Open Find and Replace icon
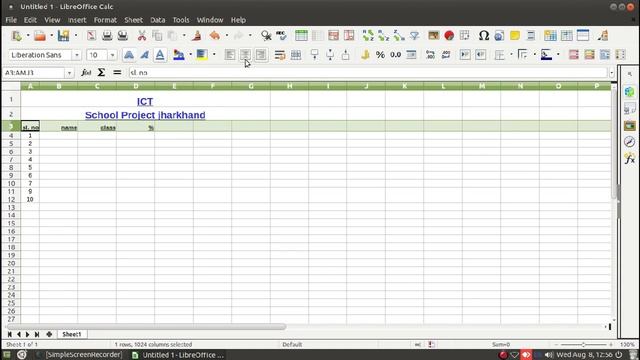This screenshot has width=640, height=360. pos(266,36)
